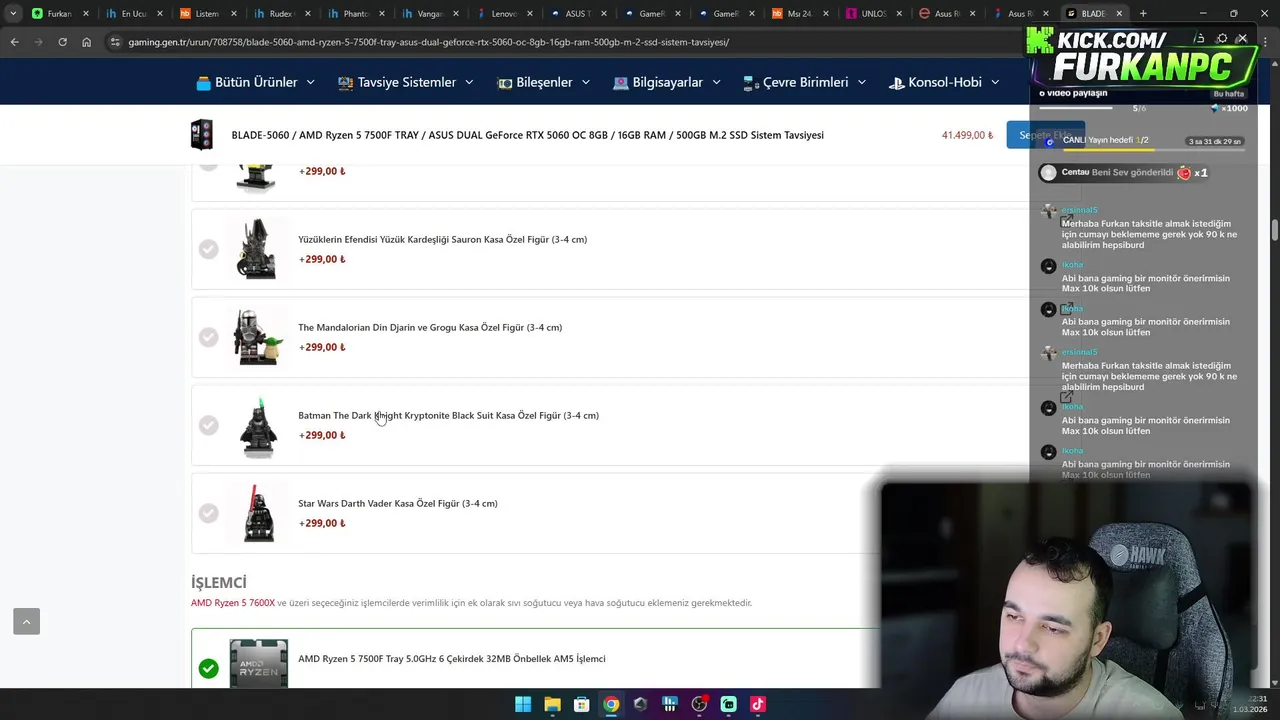Open the tab search dropdown arrow

pyautogui.click(x=12, y=14)
